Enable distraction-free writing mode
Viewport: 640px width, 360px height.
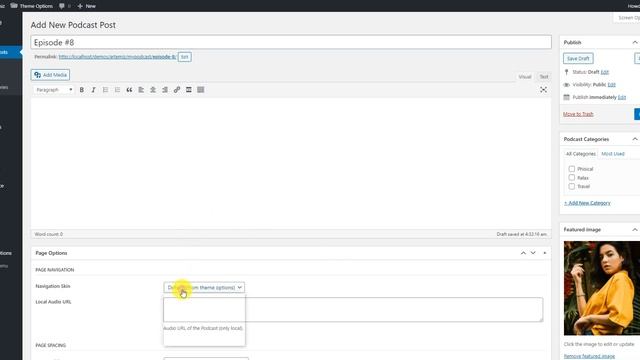(x=543, y=90)
